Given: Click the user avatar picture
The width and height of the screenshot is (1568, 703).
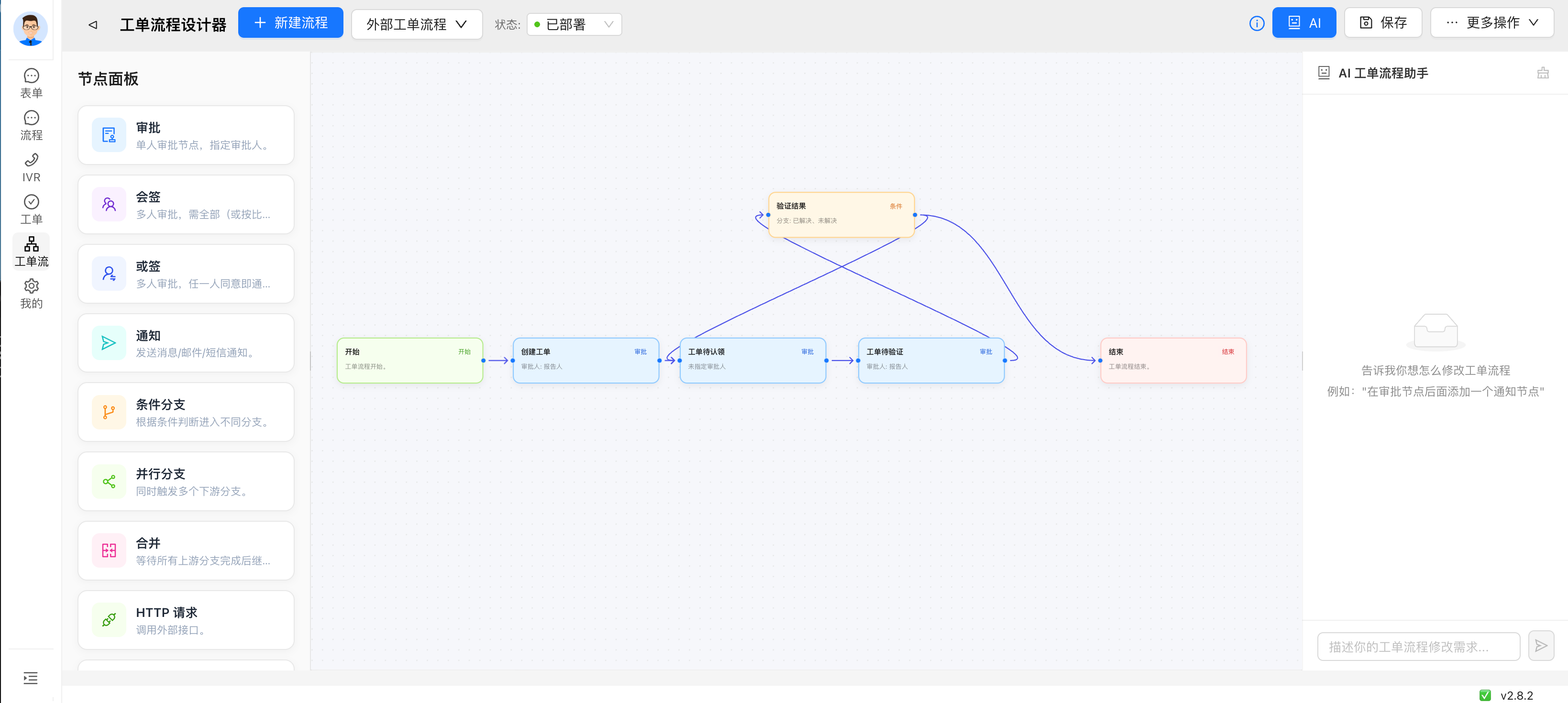Looking at the screenshot, I should pyautogui.click(x=31, y=29).
